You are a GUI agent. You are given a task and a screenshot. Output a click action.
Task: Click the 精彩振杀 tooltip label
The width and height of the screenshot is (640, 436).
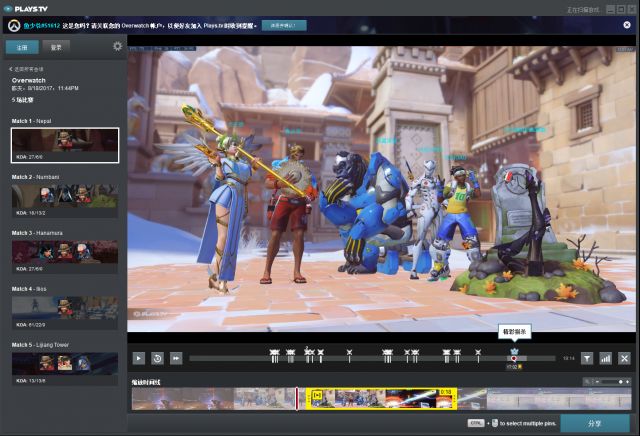514,332
